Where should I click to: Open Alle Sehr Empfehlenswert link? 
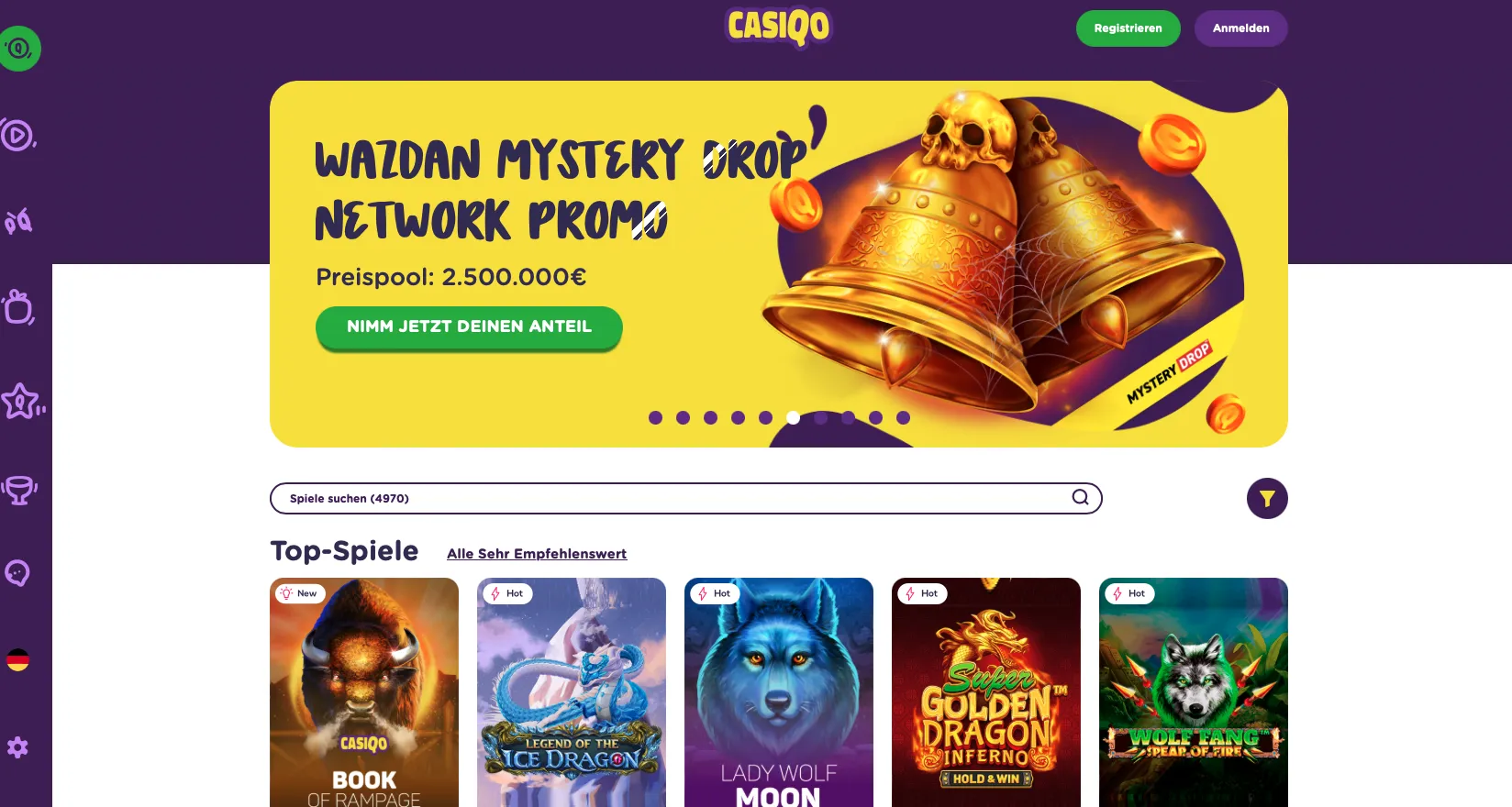click(537, 554)
